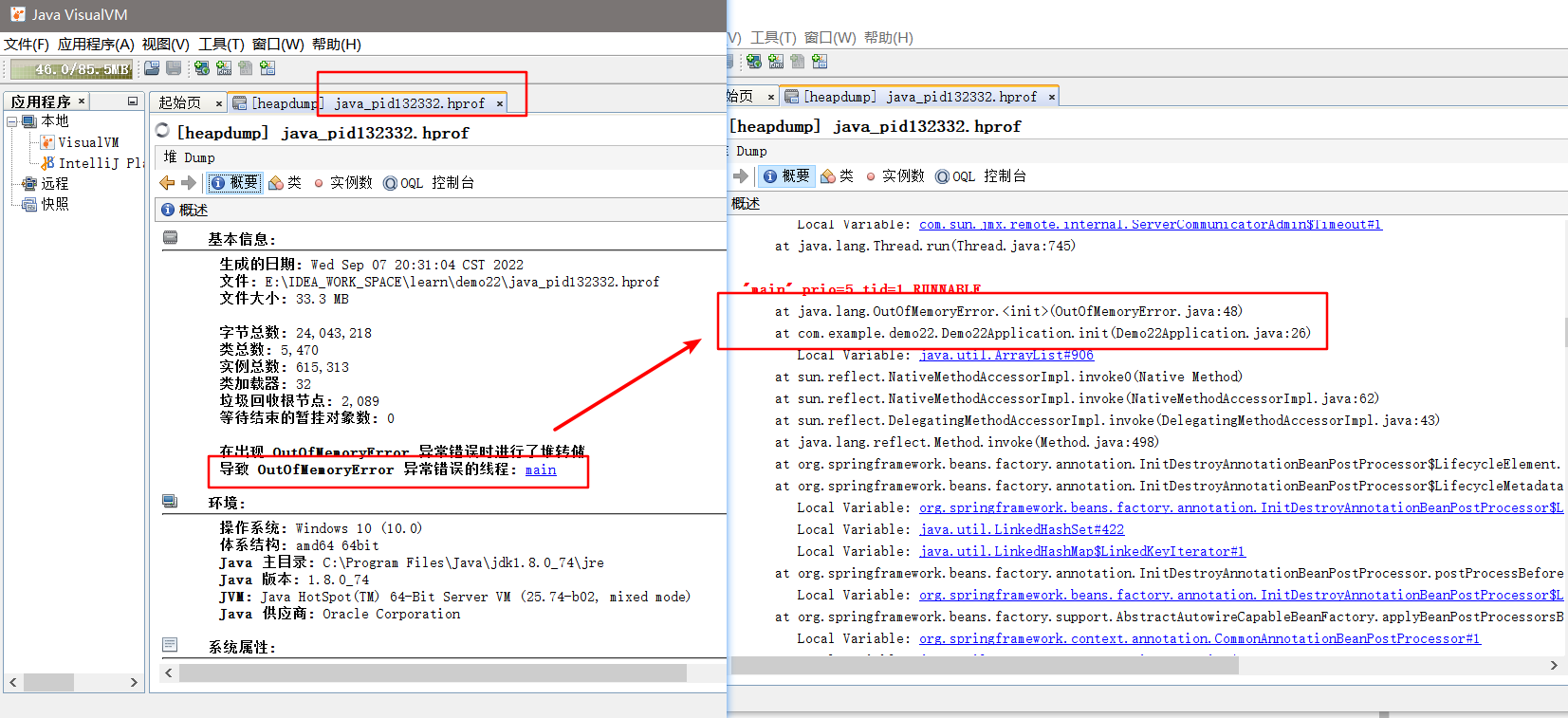Open the LinkedHashMap$LinkedKeyIterator#1 link
Screen dimensions: 1568x718
coord(1082,552)
